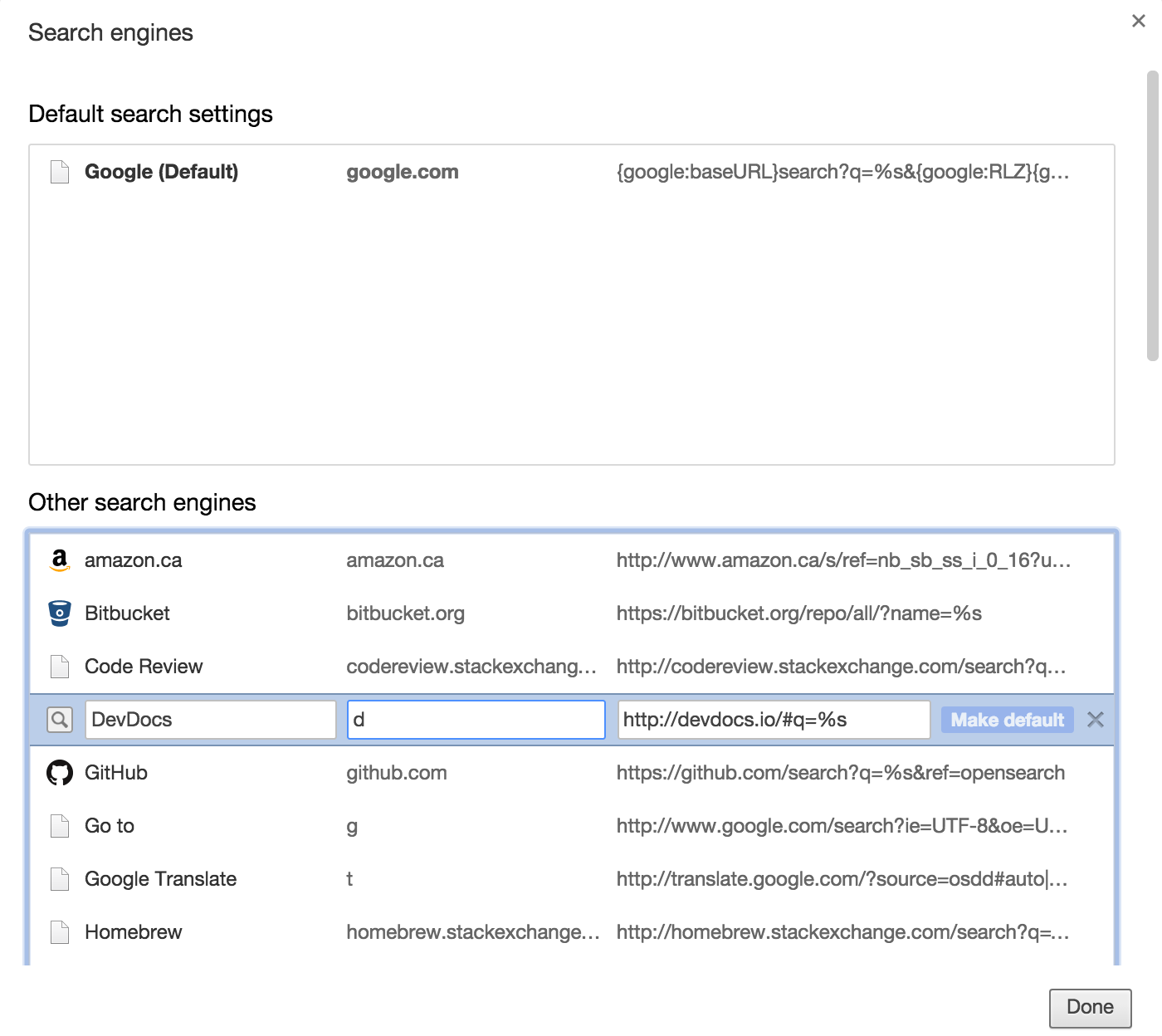1162x1036 pixels.
Task: Click the translate.google.com URL
Action: (842, 879)
